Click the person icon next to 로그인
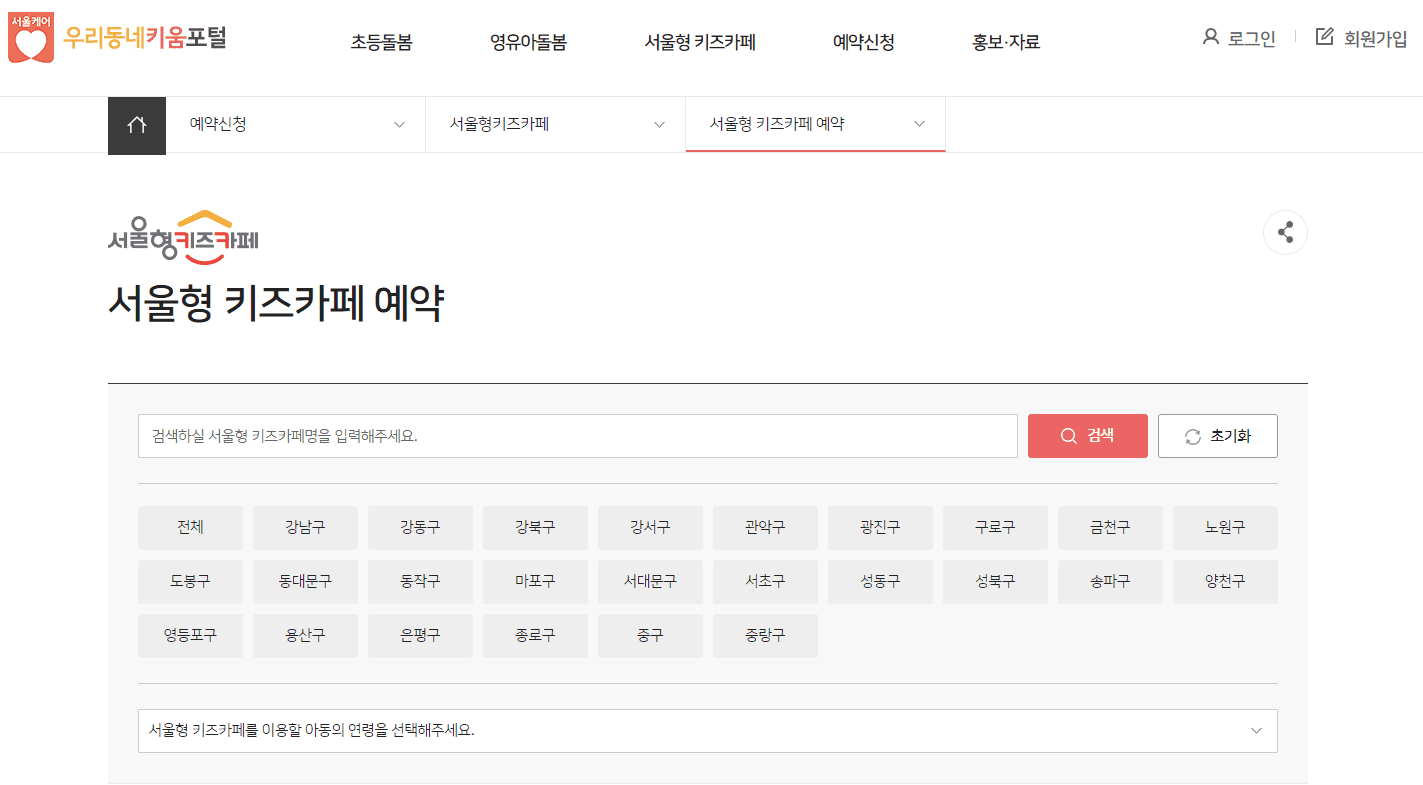Image resolution: width=1423 pixels, height=785 pixels. point(1209,37)
